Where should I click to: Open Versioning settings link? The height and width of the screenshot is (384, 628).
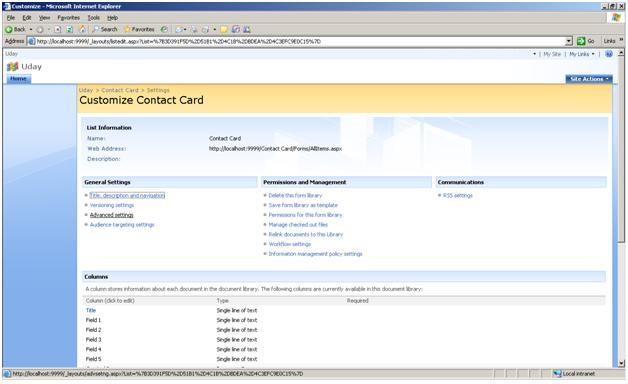coord(112,205)
